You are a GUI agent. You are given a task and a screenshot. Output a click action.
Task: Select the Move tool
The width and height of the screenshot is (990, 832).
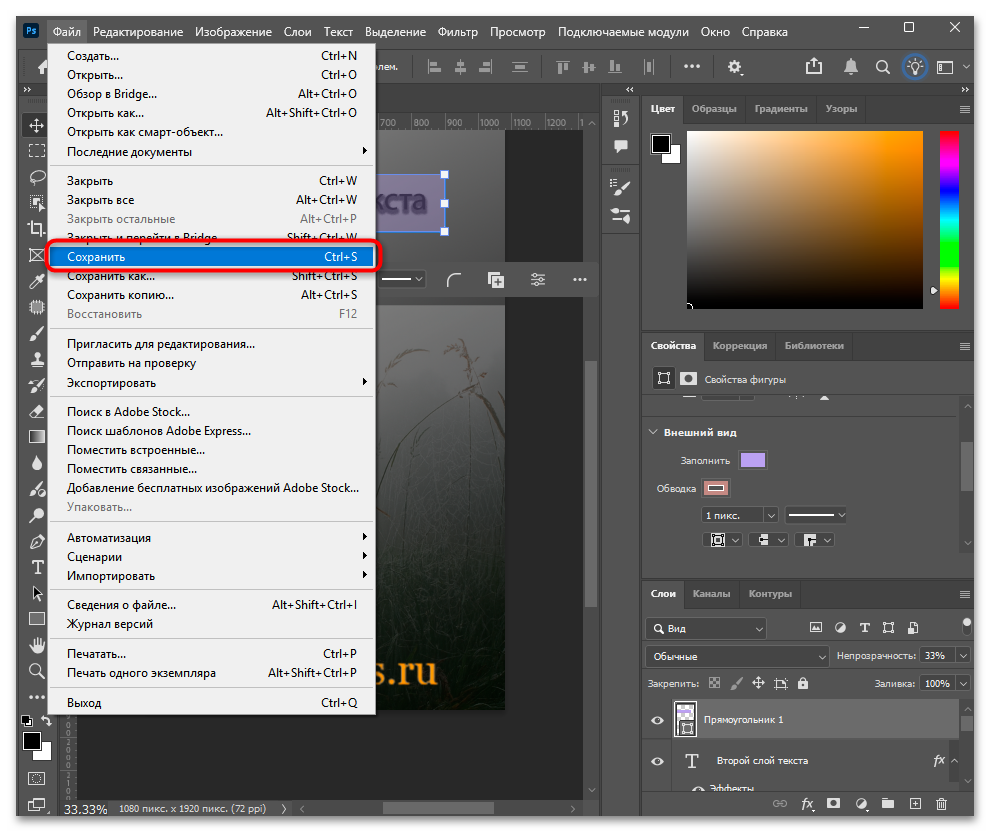[37, 125]
